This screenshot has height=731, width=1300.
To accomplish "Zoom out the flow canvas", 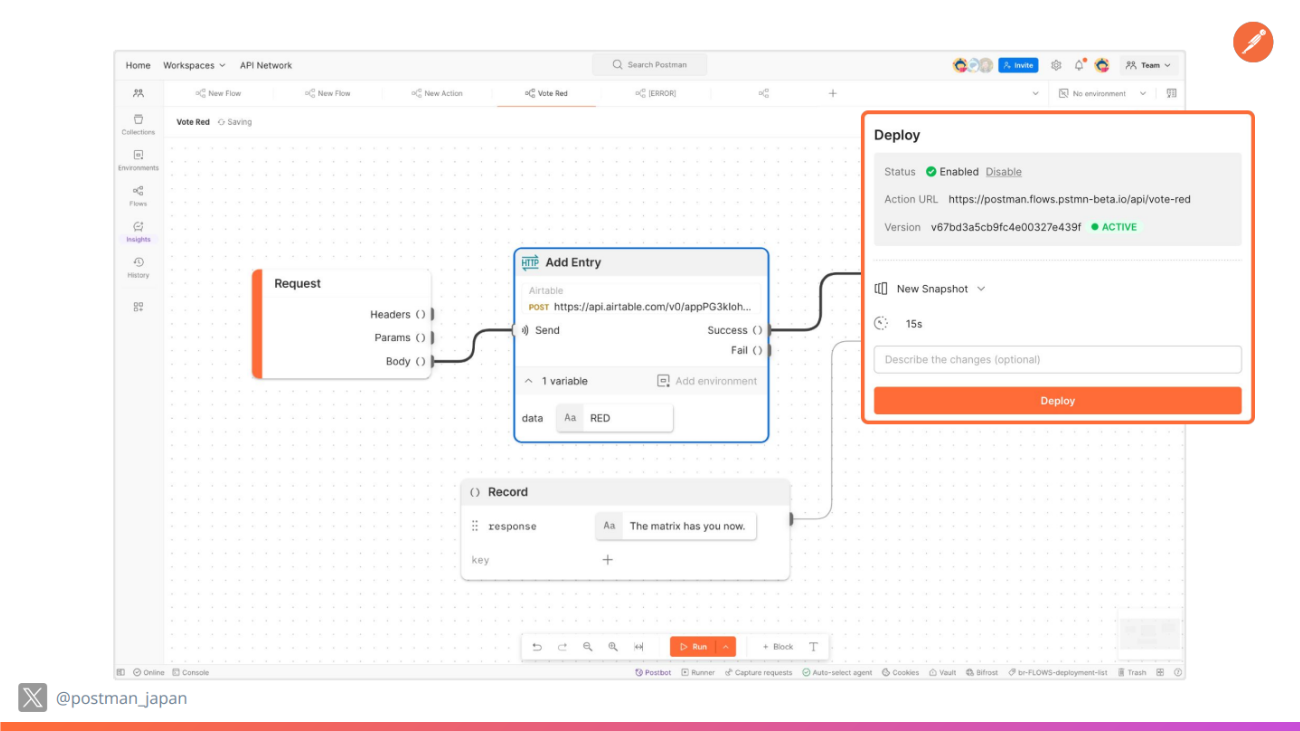I will [588, 647].
